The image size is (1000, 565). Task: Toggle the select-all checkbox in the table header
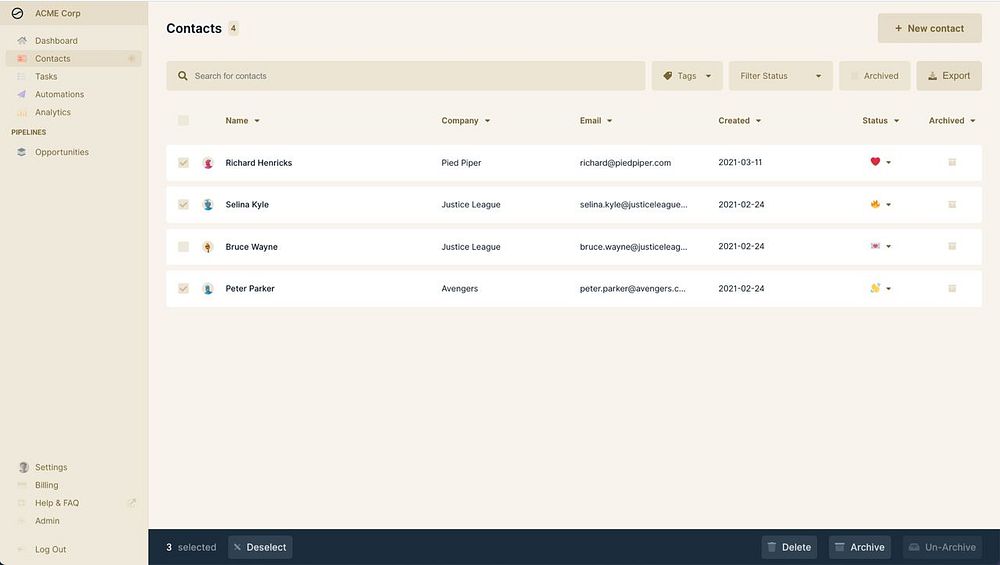pyautogui.click(x=183, y=121)
